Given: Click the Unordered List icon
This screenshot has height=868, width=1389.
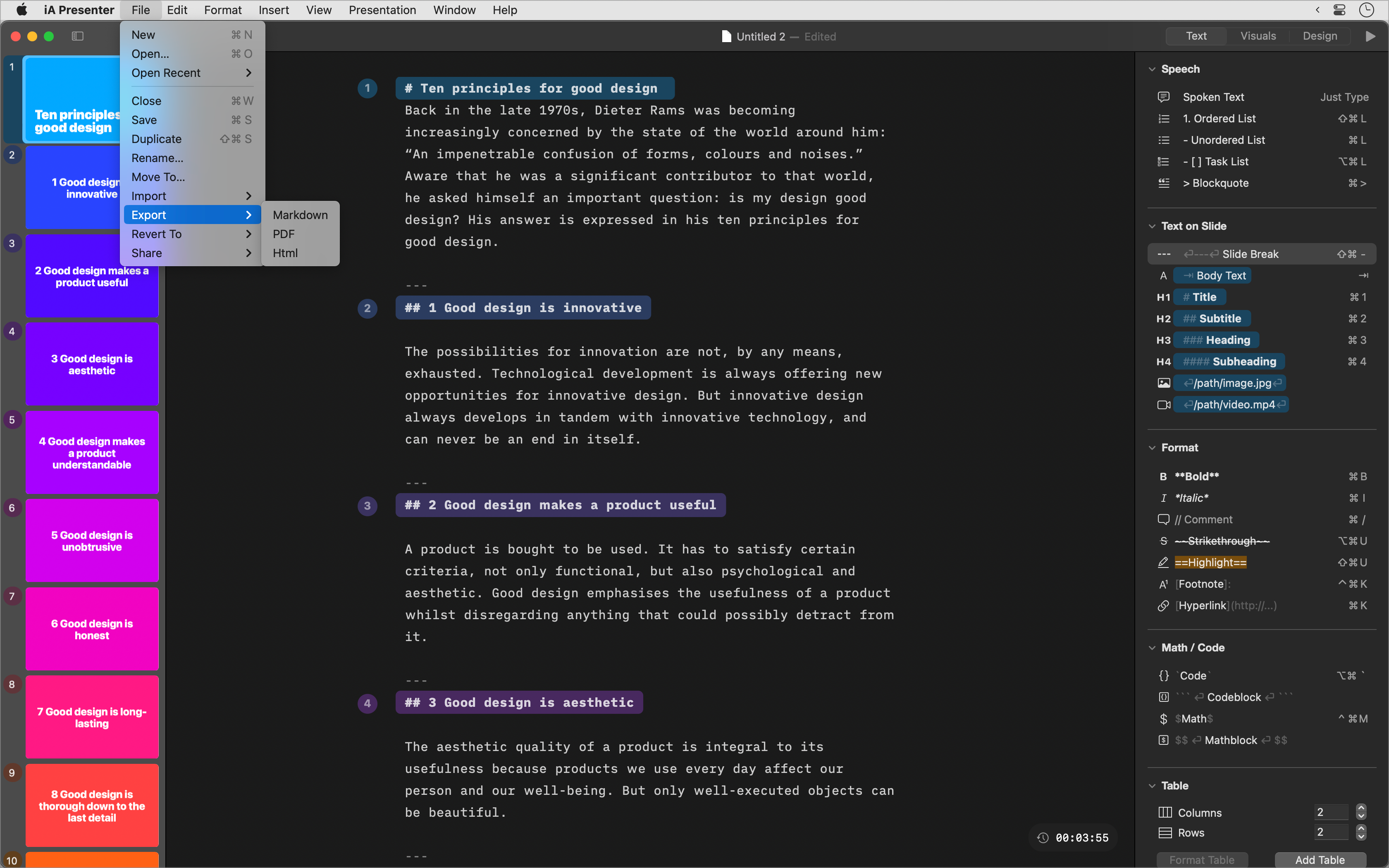Looking at the screenshot, I should tap(1163, 140).
